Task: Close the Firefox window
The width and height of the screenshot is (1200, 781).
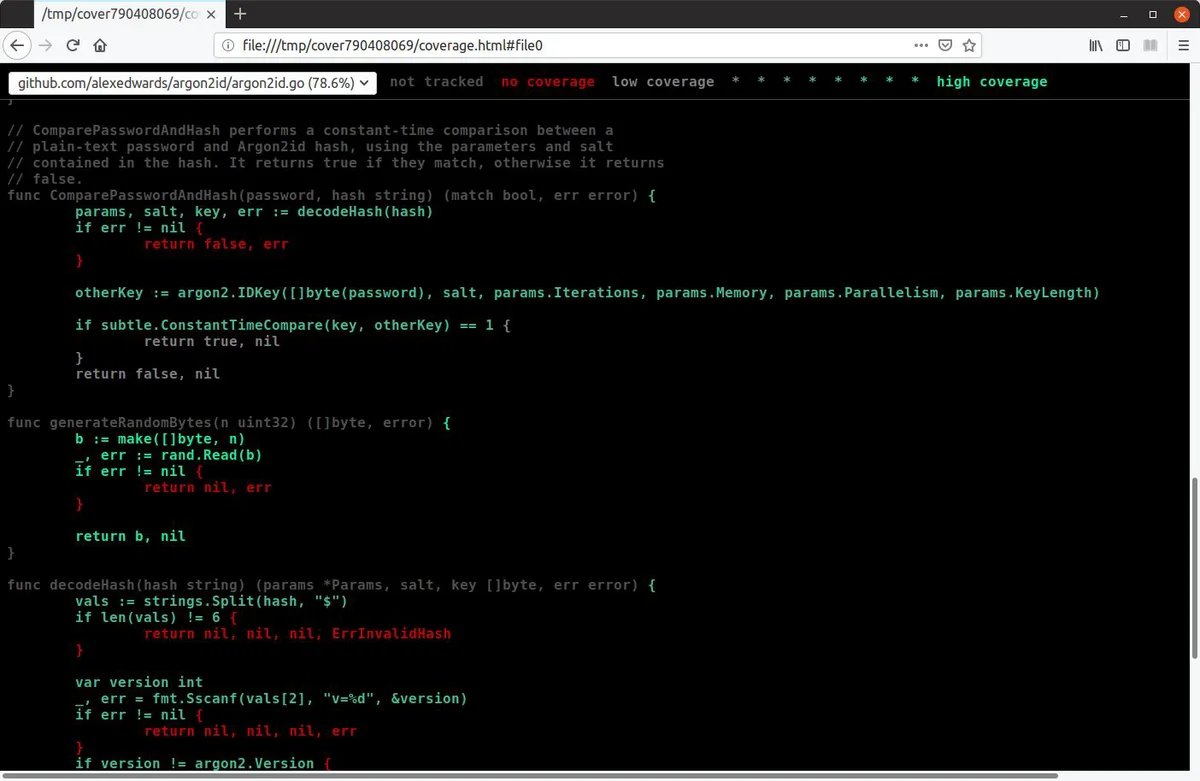Action: click(x=1180, y=14)
